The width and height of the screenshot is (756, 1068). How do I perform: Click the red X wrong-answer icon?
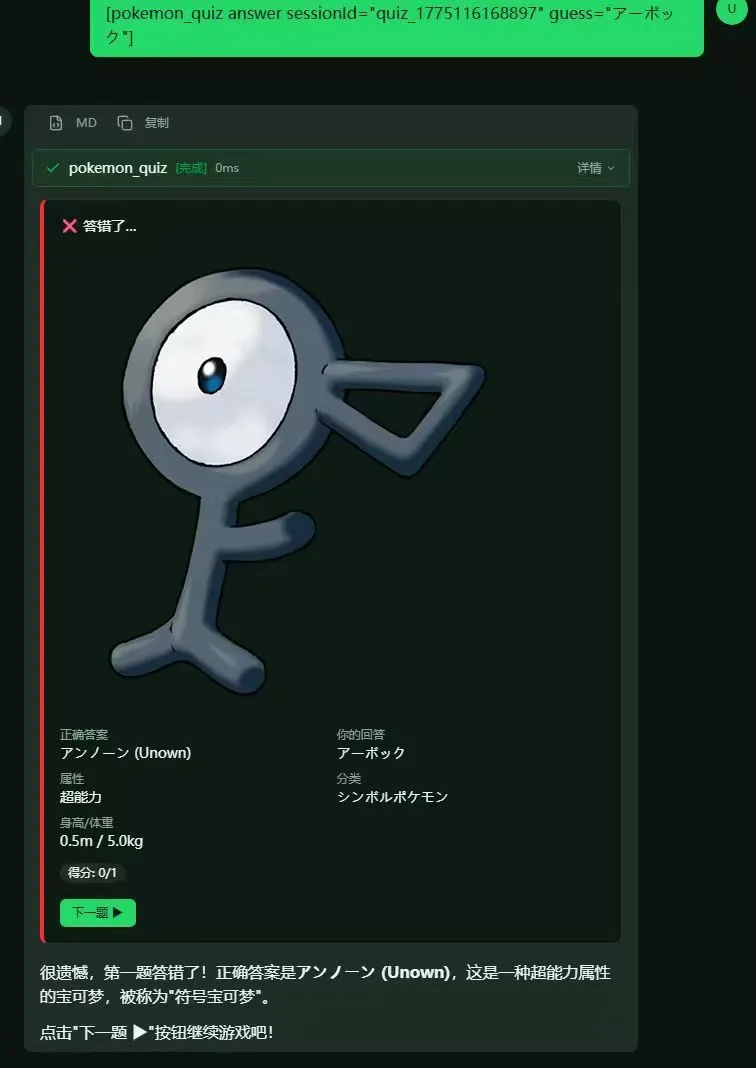point(69,226)
